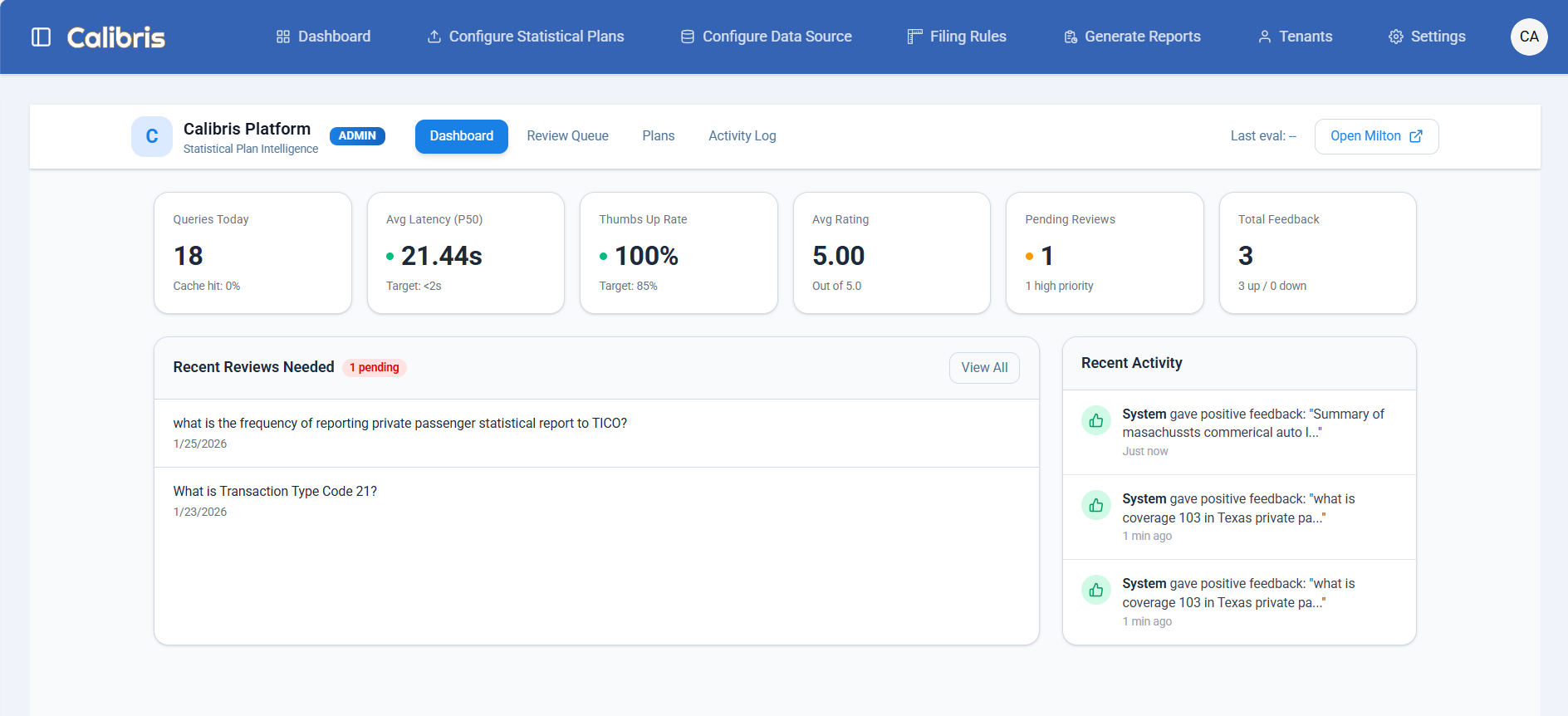
Task: Click the '3 up / 0 down' text
Action: [x=1272, y=286]
